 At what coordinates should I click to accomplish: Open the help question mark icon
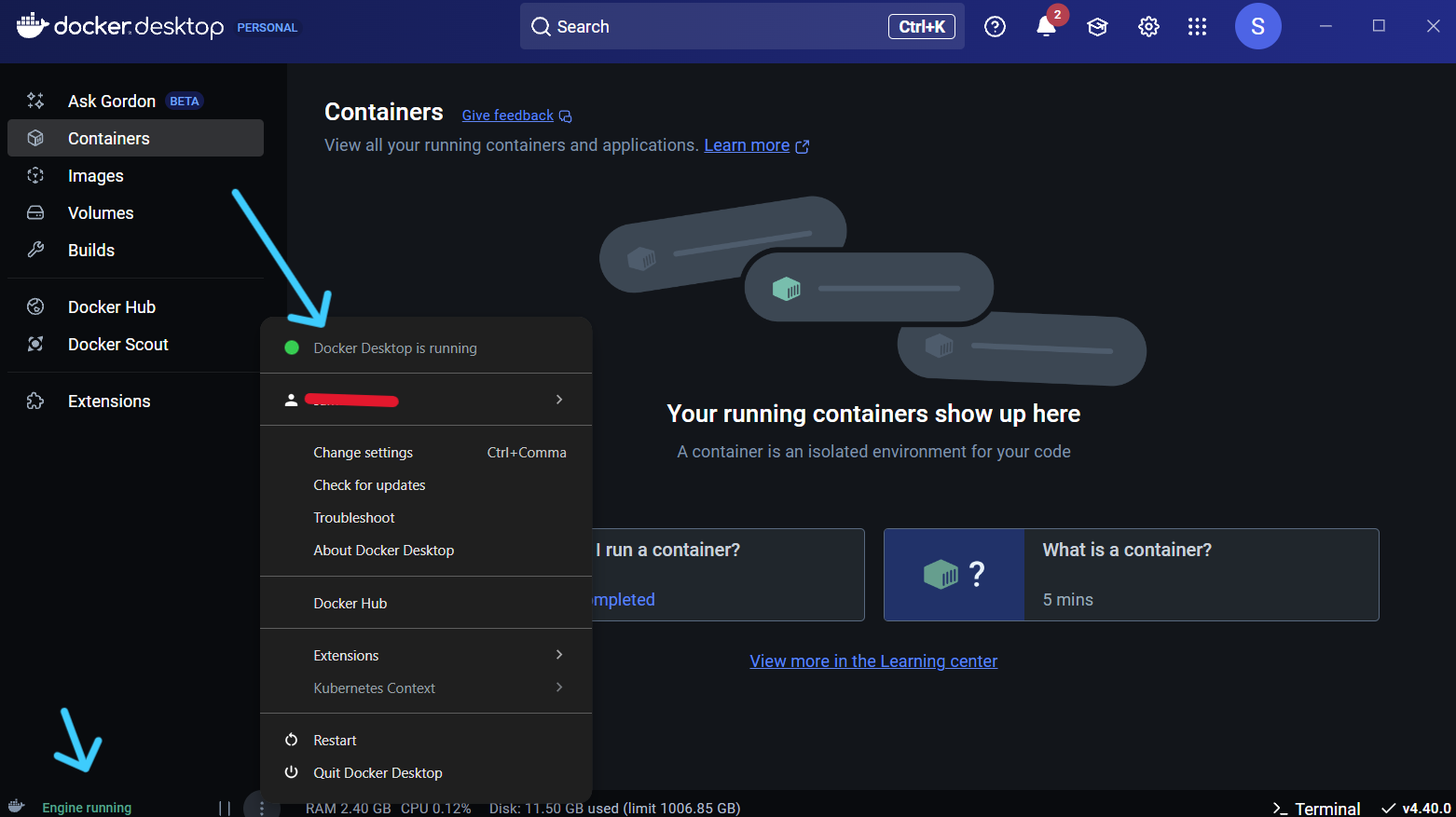(996, 27)
